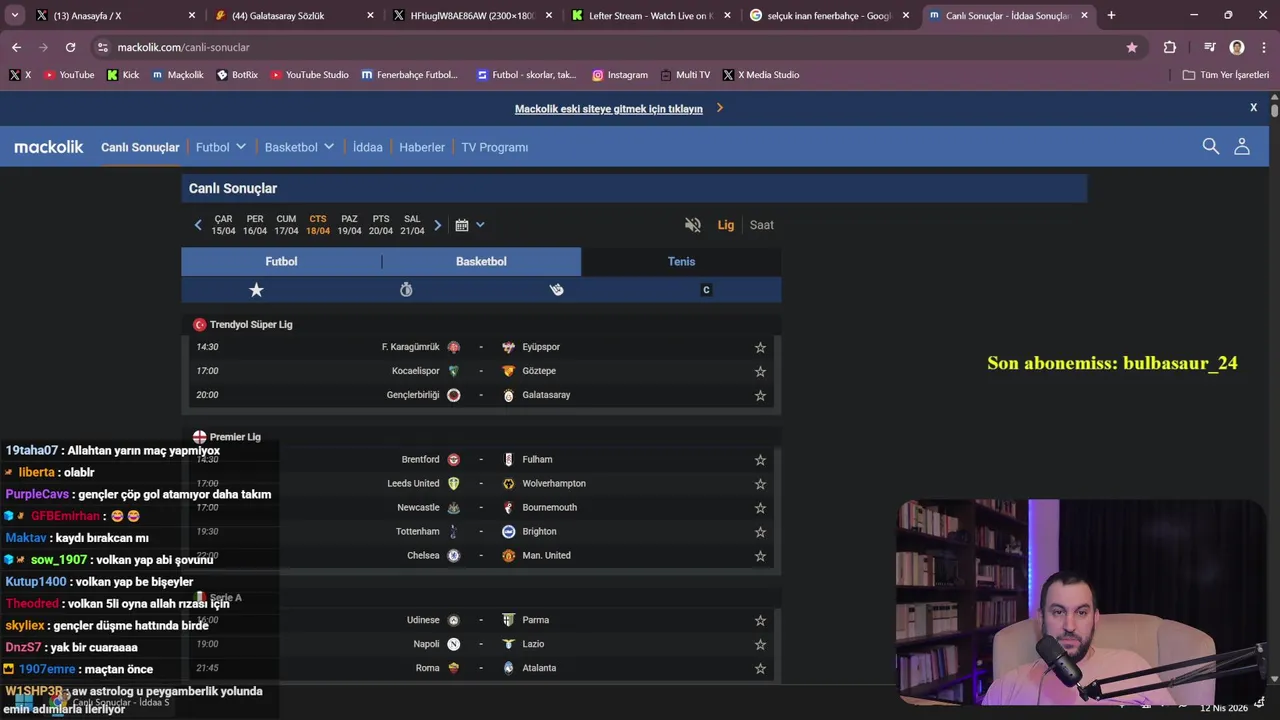Screen dimensions: 1280x720
Task: Expand the calendar dropdown arrow
Action: 480,225
